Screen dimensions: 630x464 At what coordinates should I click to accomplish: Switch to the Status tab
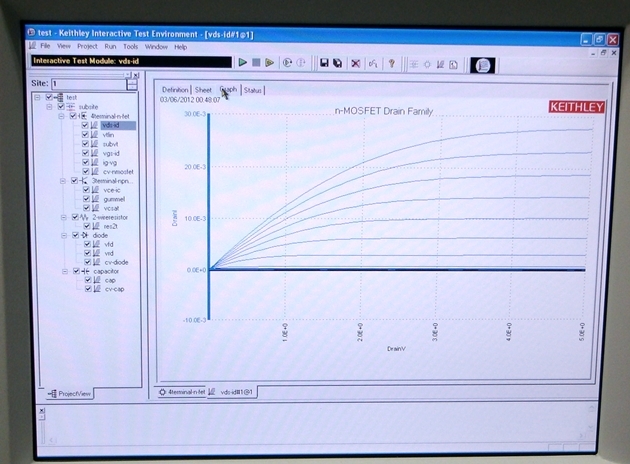click(253, 90)
